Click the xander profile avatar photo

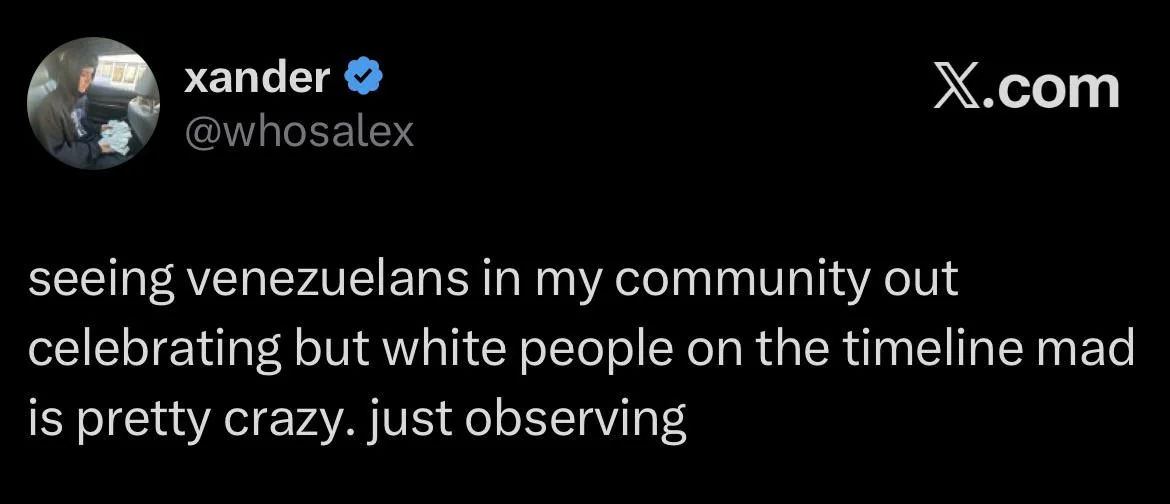94,104
